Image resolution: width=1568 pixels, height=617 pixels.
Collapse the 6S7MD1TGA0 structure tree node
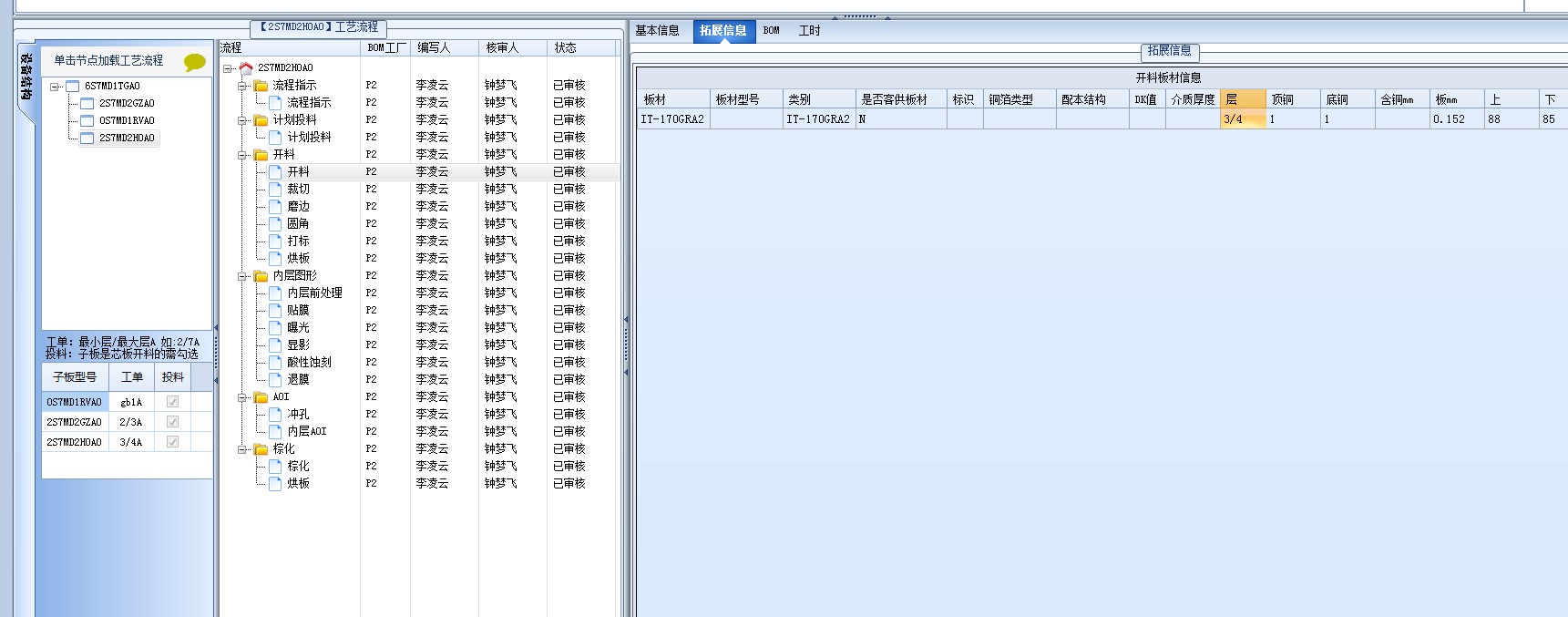click(x=55, y=87)
